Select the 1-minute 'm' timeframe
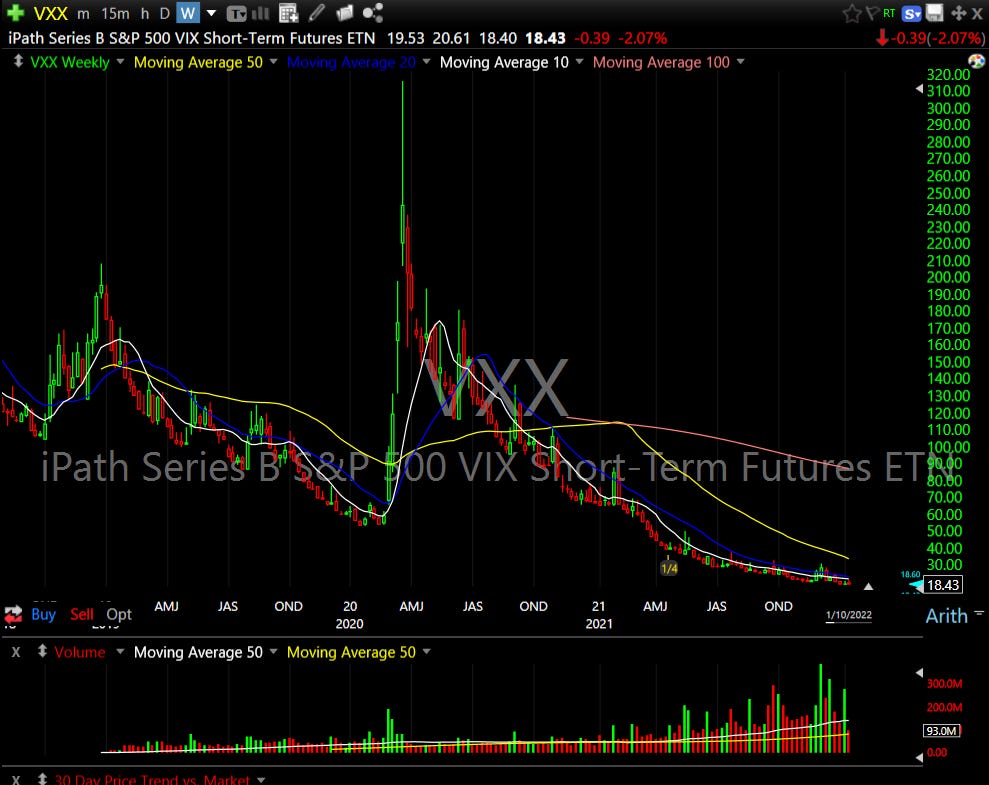Image resolution: width=989 pixels, height=785 pixels. click(83, 13)
